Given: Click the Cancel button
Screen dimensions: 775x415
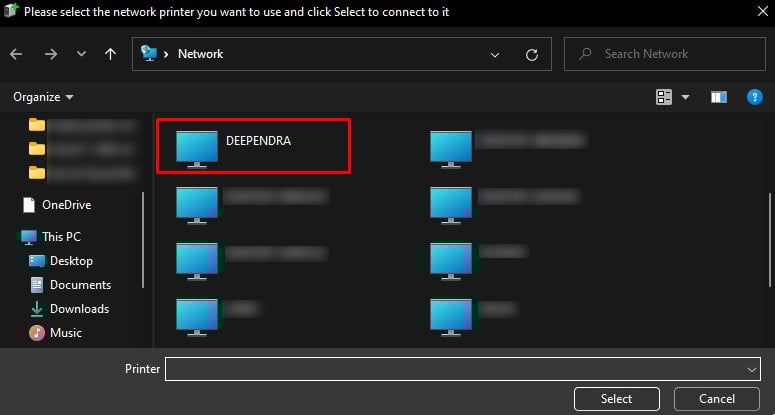Looking at the screenshot, I should [717, 399].
